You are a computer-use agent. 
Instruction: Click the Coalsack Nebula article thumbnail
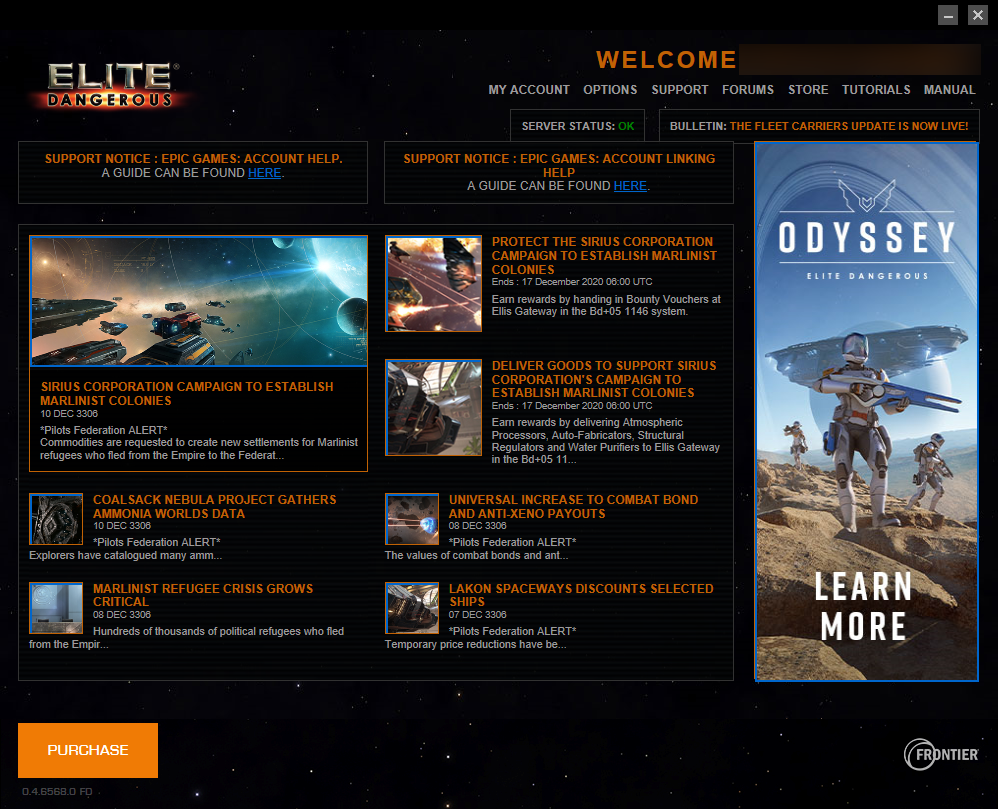pos(56,519)
